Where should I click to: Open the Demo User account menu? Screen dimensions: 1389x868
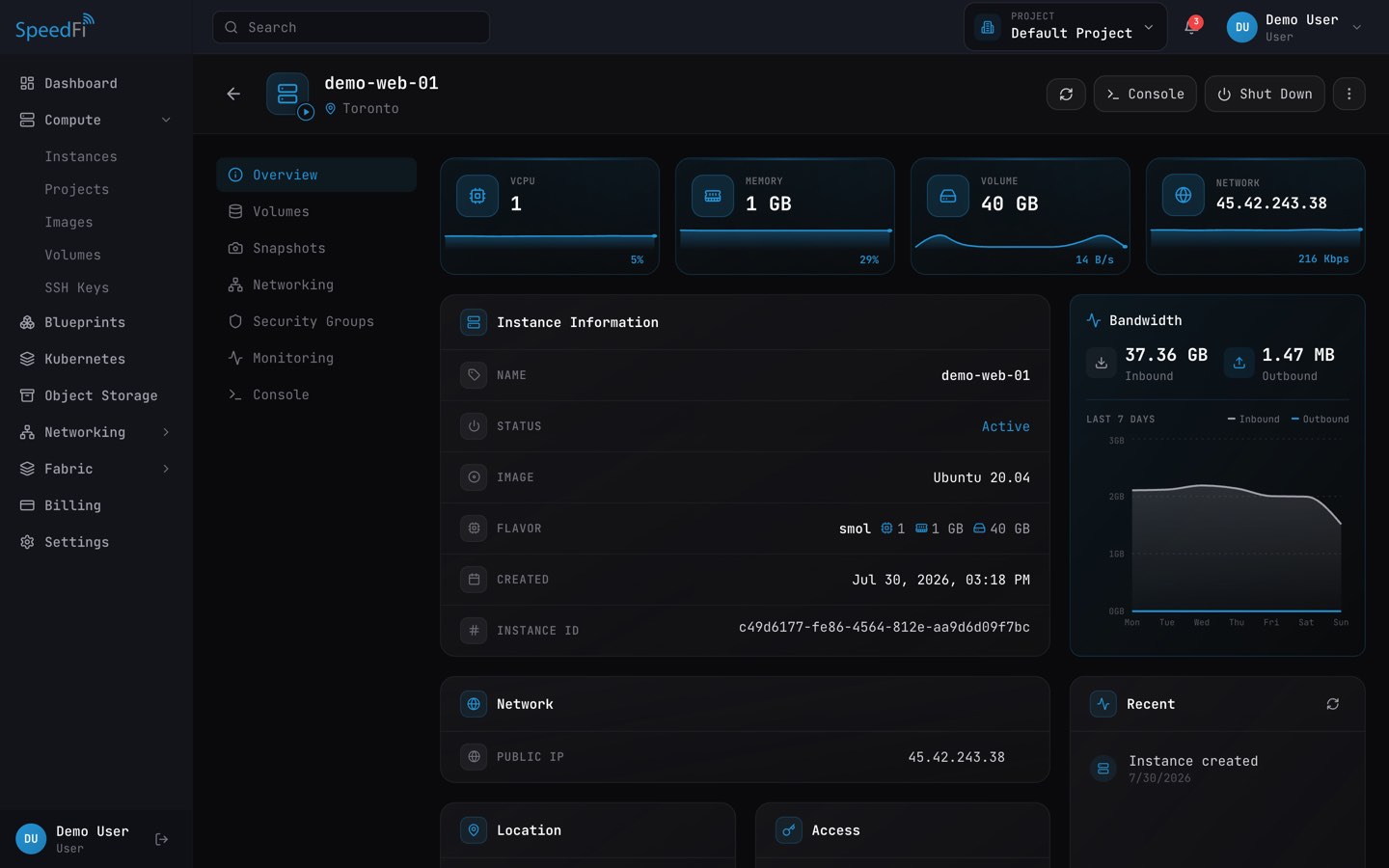point(1294,27)
